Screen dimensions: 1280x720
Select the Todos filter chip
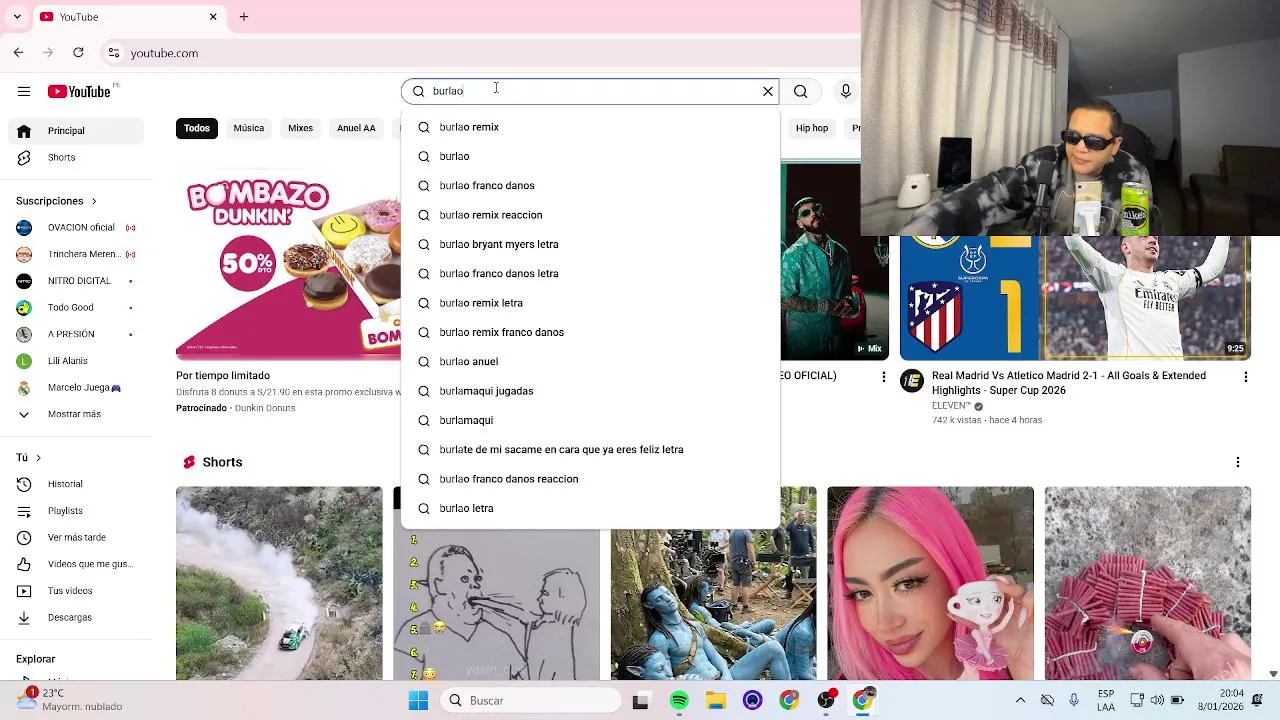[197, 128]
